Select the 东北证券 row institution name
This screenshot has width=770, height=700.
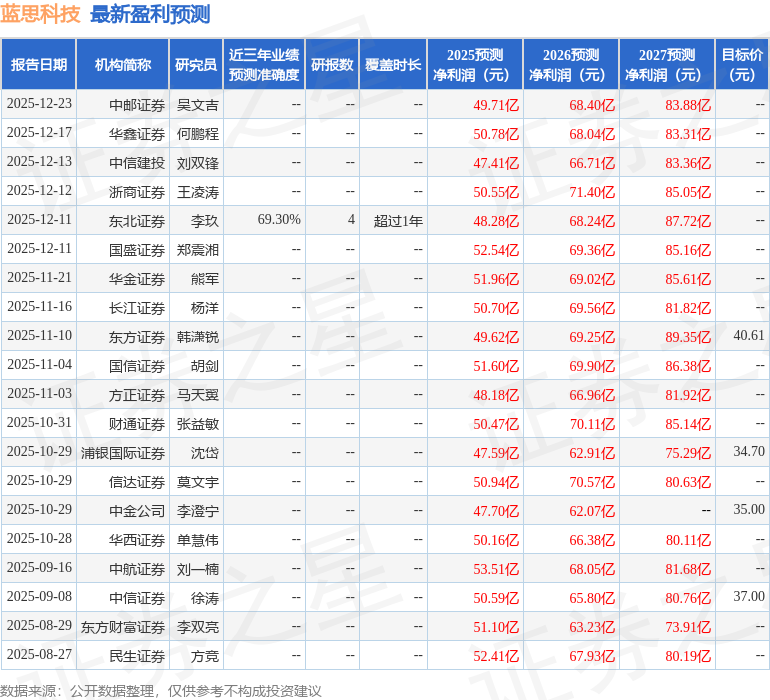click(137, 221)
